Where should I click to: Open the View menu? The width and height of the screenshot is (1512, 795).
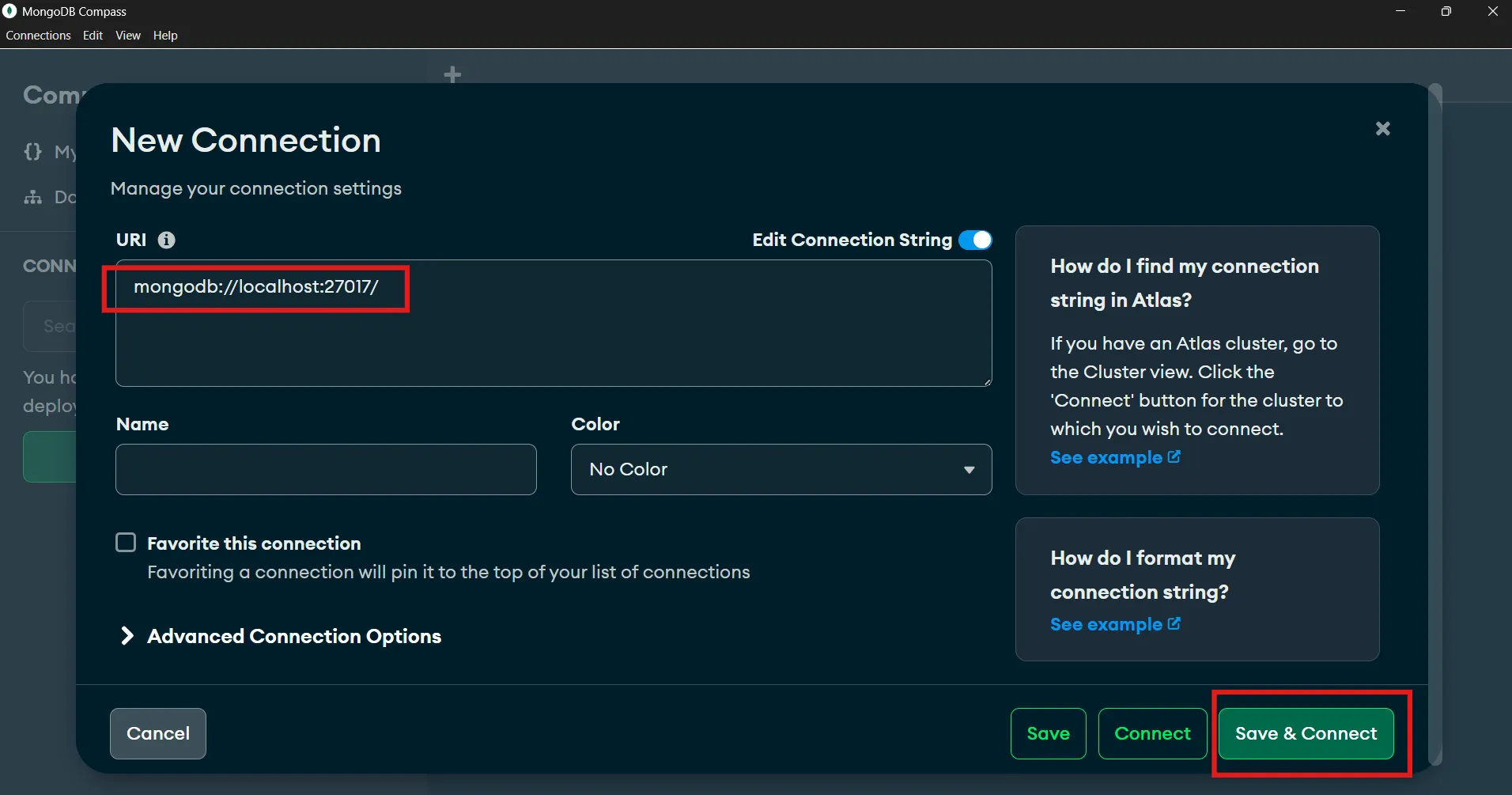pos(128,36)
